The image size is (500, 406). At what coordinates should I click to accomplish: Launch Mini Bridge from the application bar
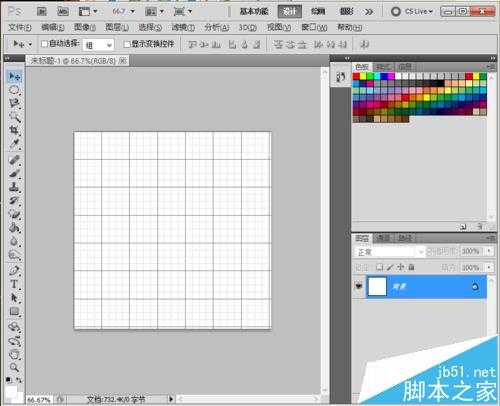point(63,12)
